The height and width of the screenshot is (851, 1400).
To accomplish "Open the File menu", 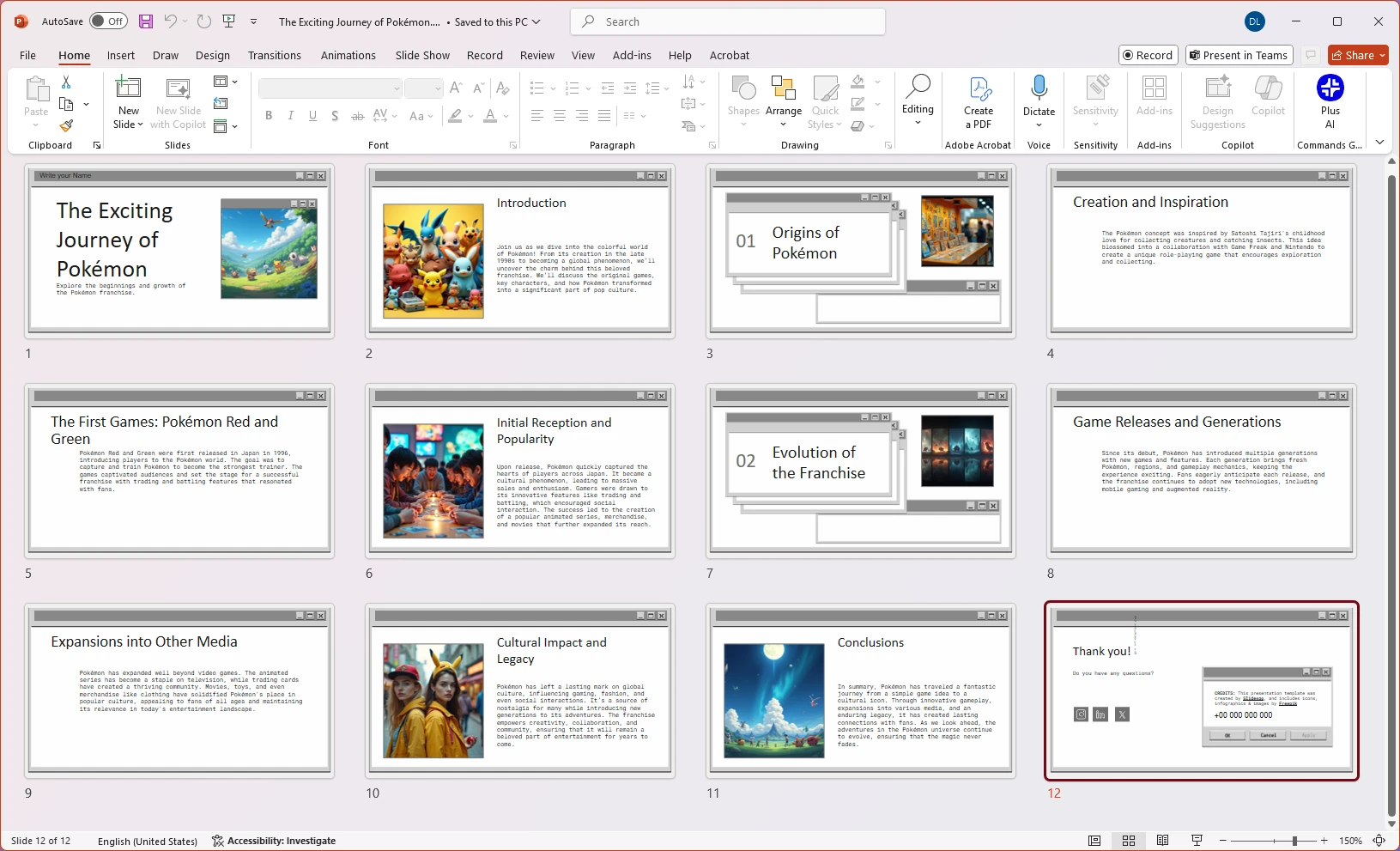I will click(x=27, y=55).
